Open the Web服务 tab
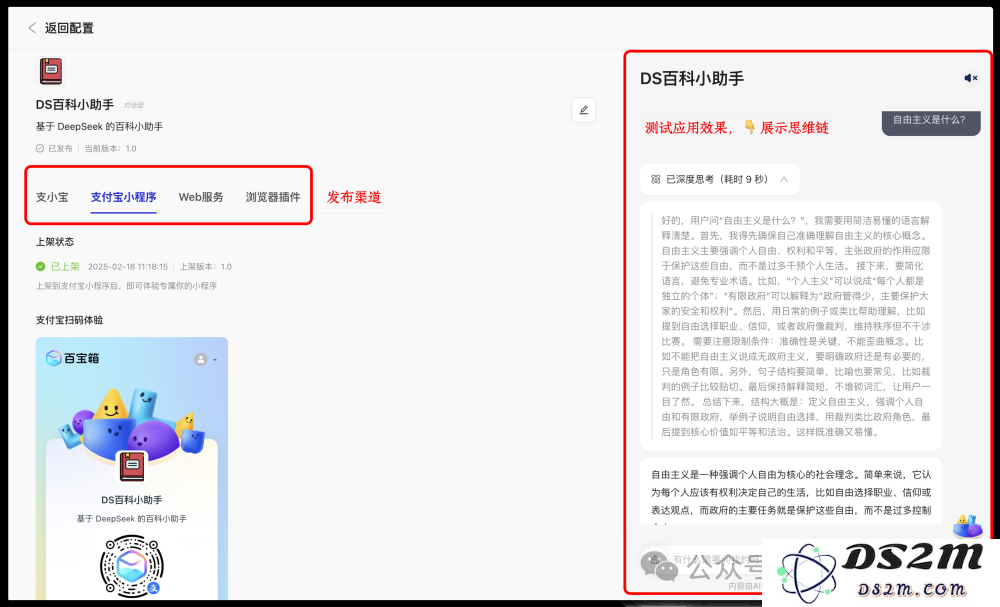 click(201, 197)
